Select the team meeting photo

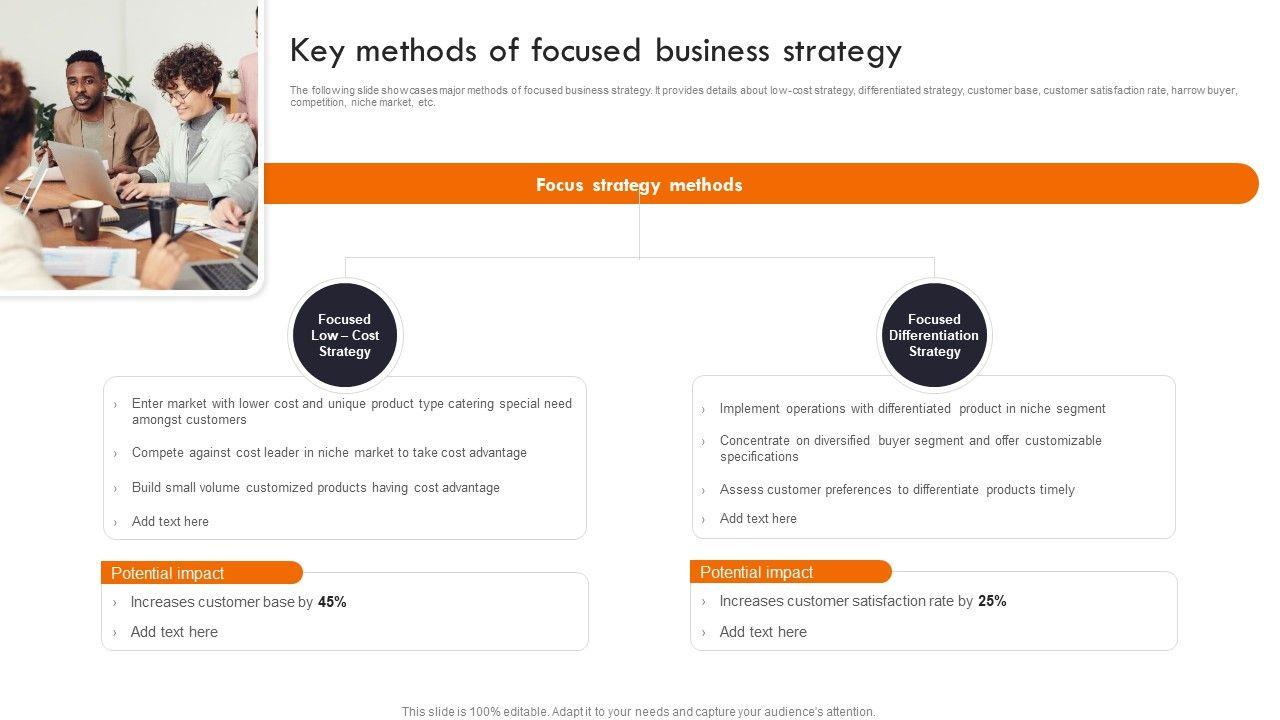pyautogui.click(x=128, y=145)
